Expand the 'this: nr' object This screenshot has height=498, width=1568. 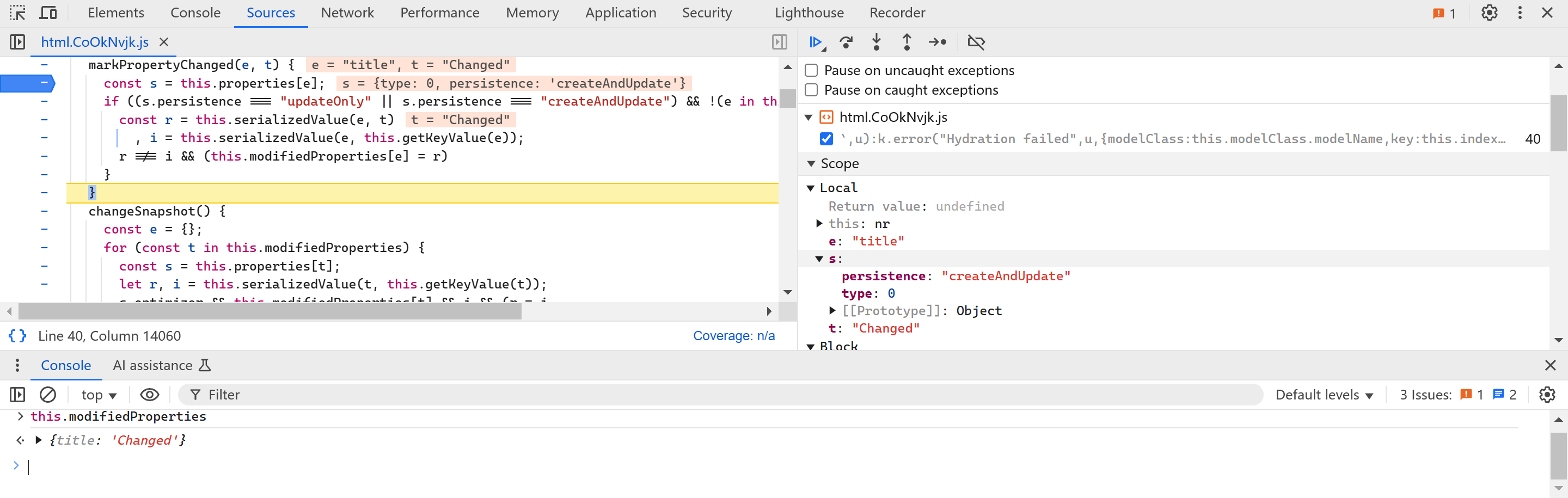(819, 224)
